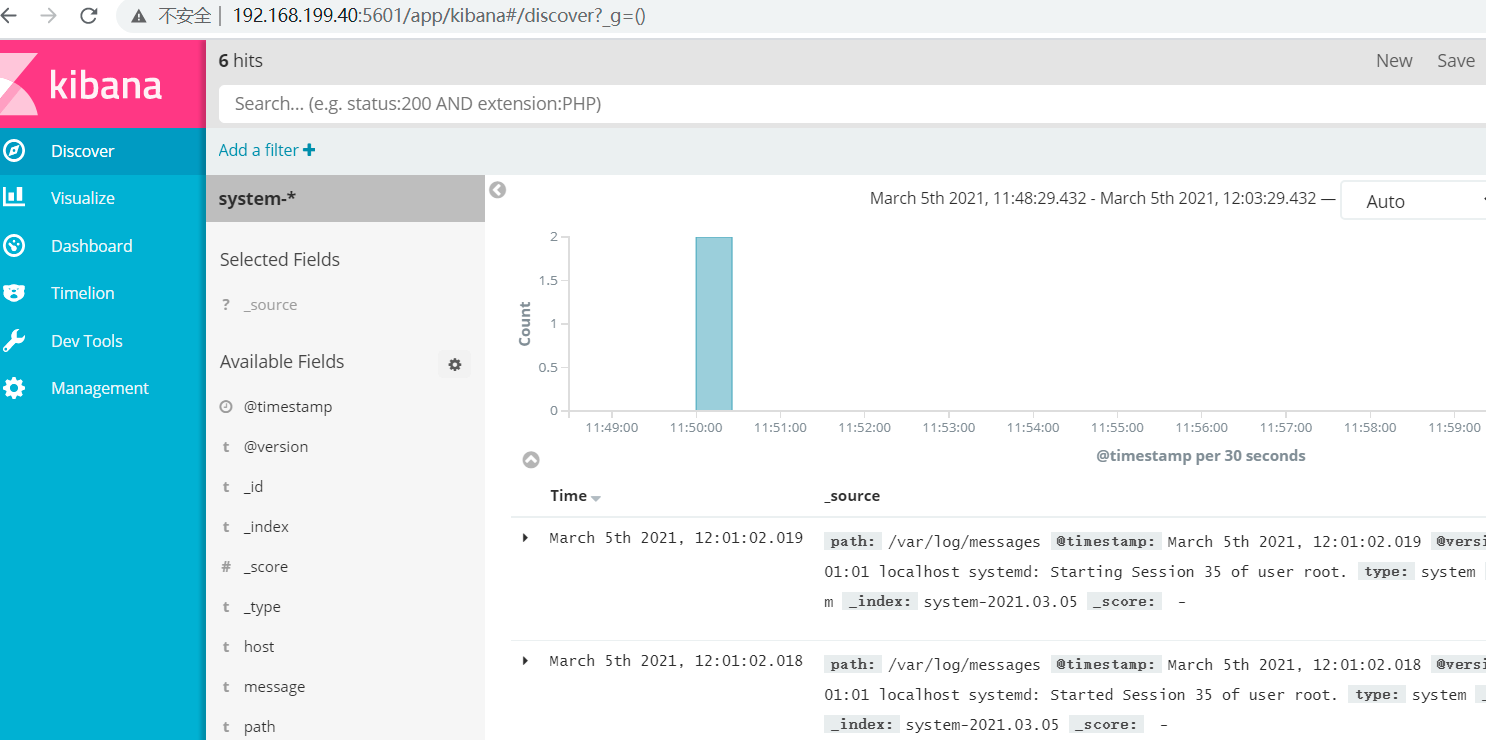Open Visualize bar chart icon
The image size is (1486, 740).
14,197
